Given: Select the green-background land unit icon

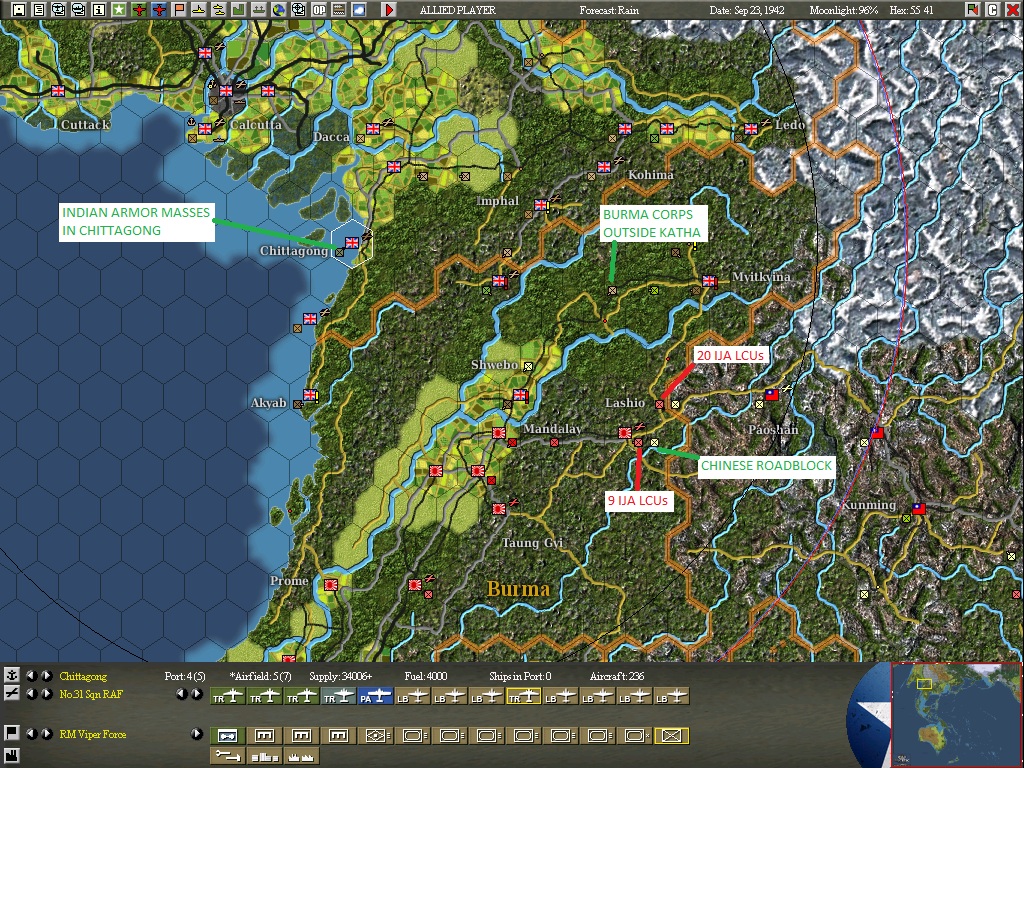Looking at the screenshot, I should tap(228, 735).
